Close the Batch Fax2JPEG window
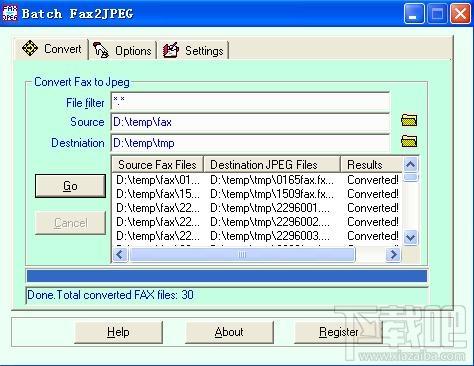Screen dimensions: 474x366 point(460,14)
